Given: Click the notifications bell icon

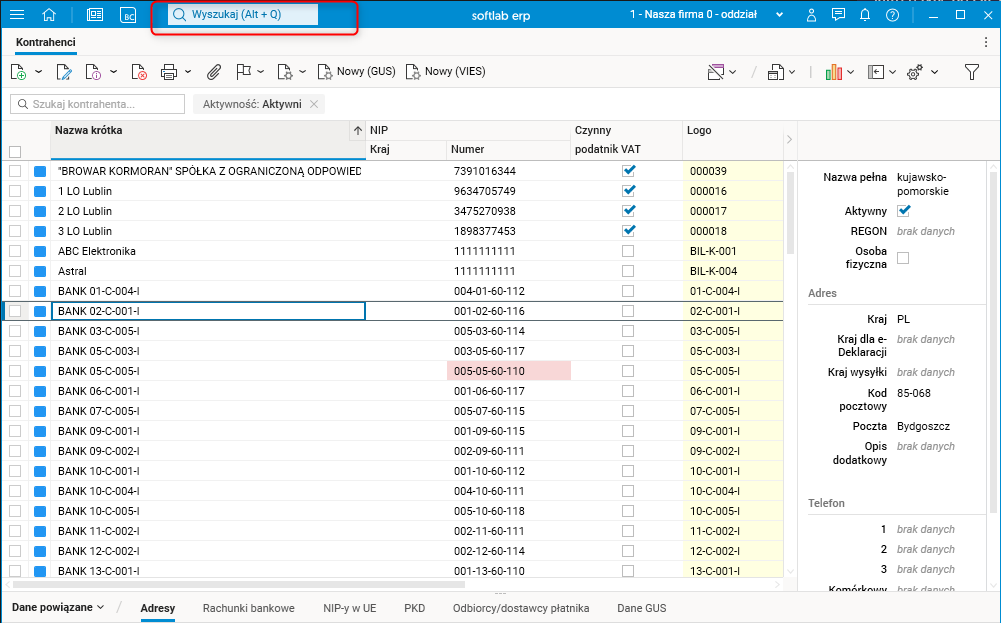Looking at the screenshot, I should (865, 15).
